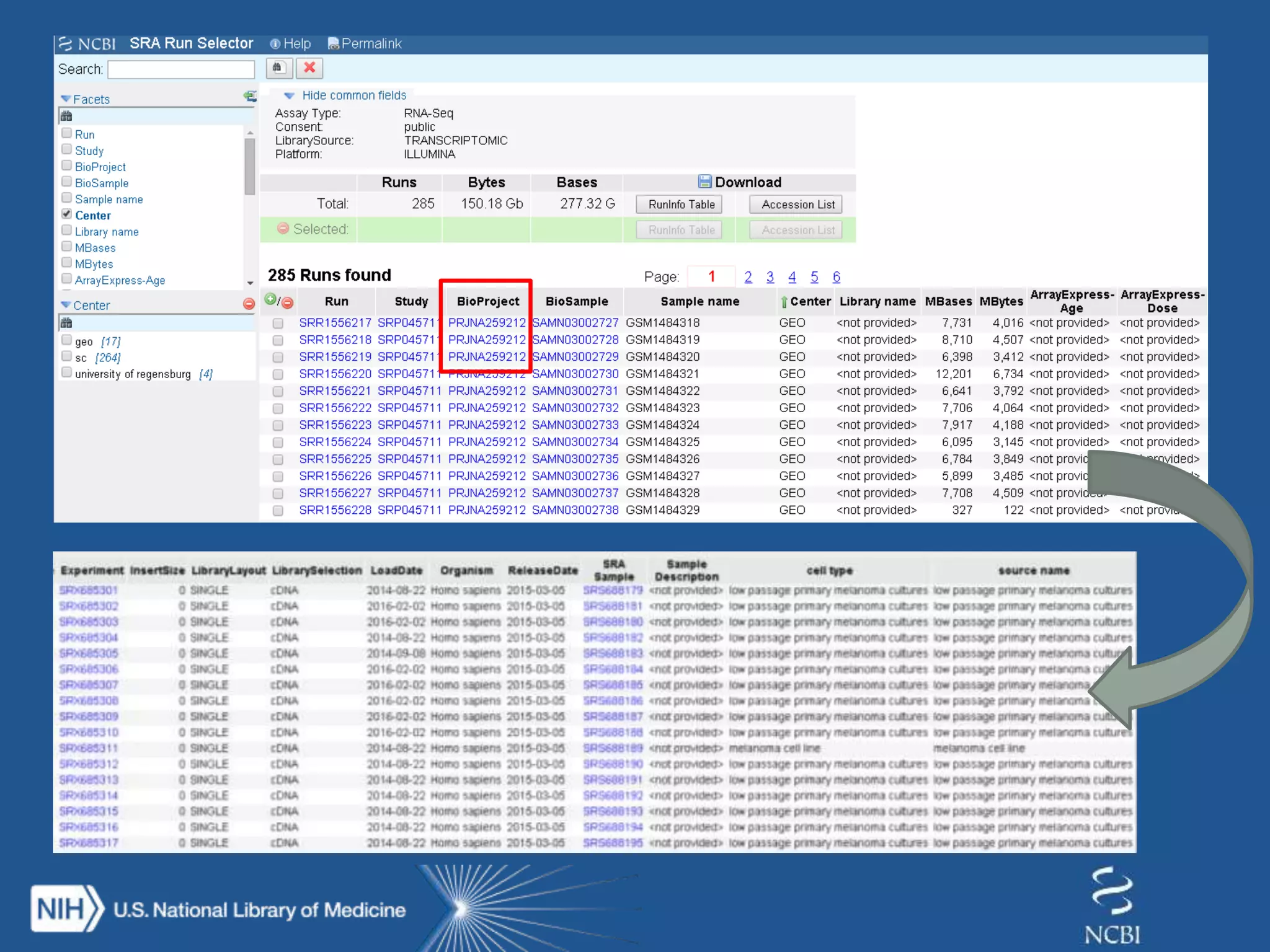Image resolution: width=1270 pixels, height=952 pixels.
Task: Tick the geo center filter checkbox
Action: pyautogui.click(x=67, y=340)
